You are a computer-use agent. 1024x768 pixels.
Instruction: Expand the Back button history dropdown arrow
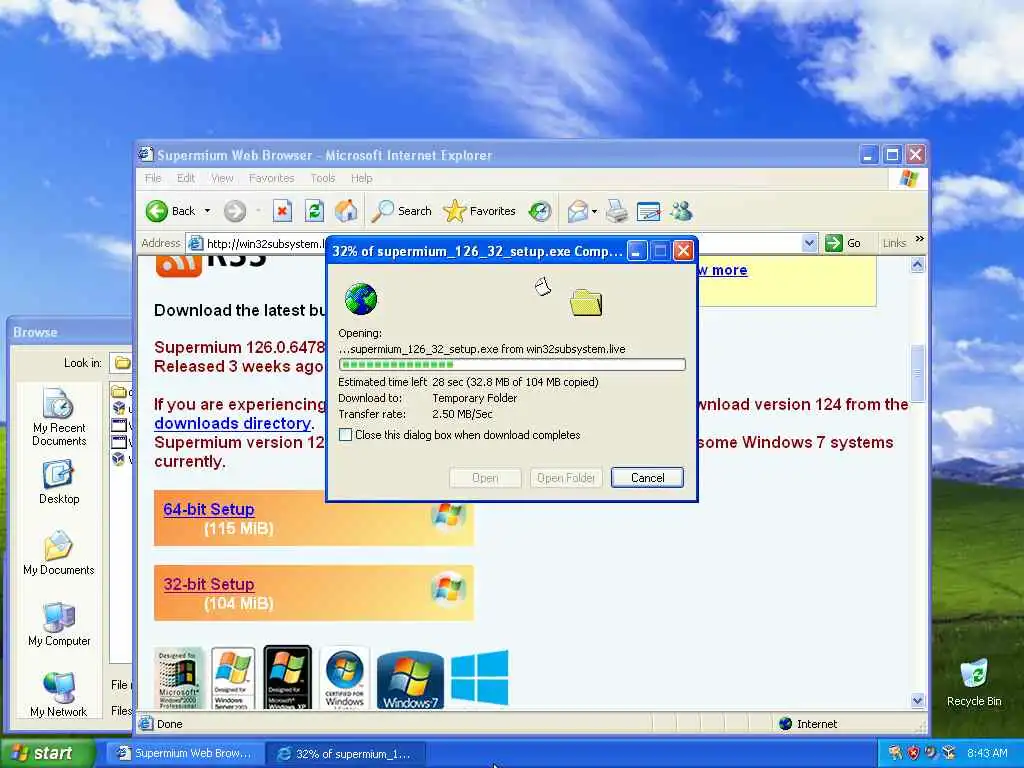208,211
